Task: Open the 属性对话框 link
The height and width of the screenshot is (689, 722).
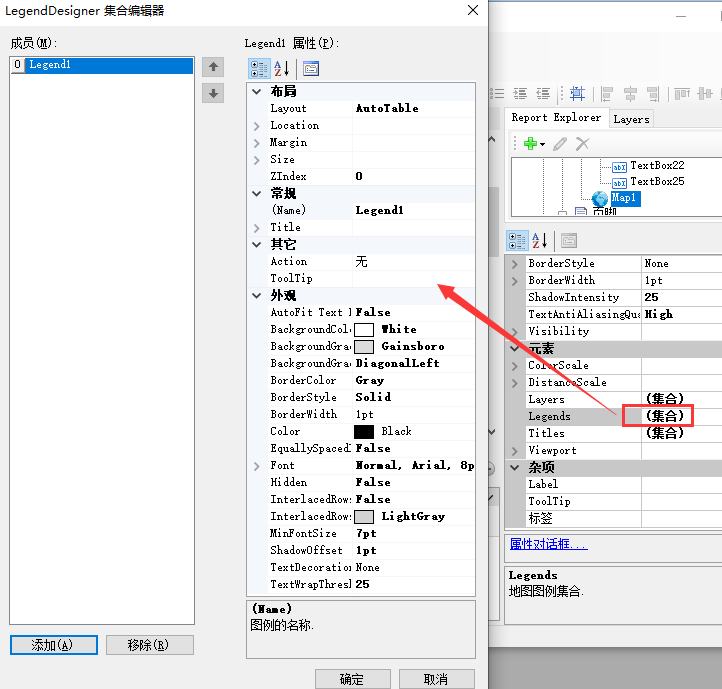Action: pyautogui.click(x=548, y=544)
